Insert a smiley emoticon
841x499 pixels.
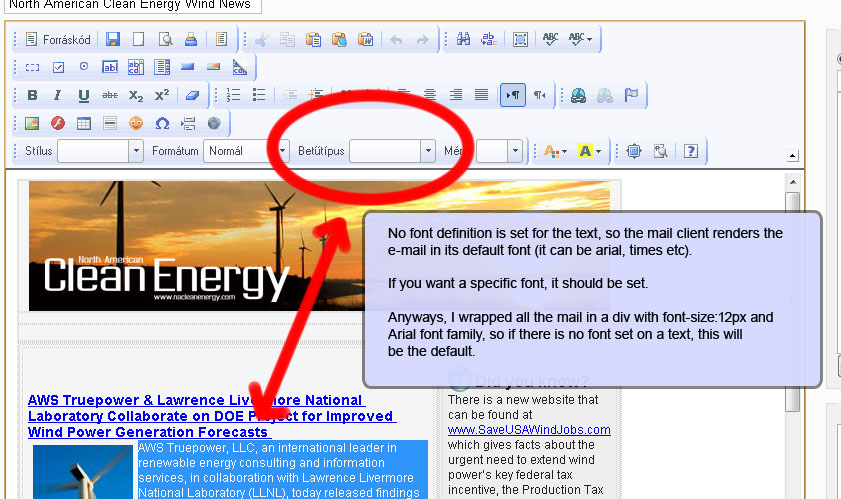[x=136, y=124]
